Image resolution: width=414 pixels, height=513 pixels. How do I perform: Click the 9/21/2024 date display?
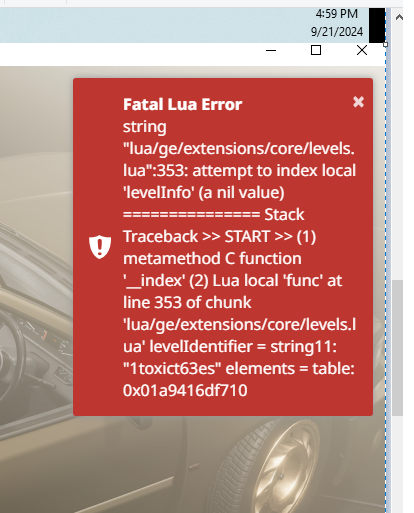click(x=337, y=32)
